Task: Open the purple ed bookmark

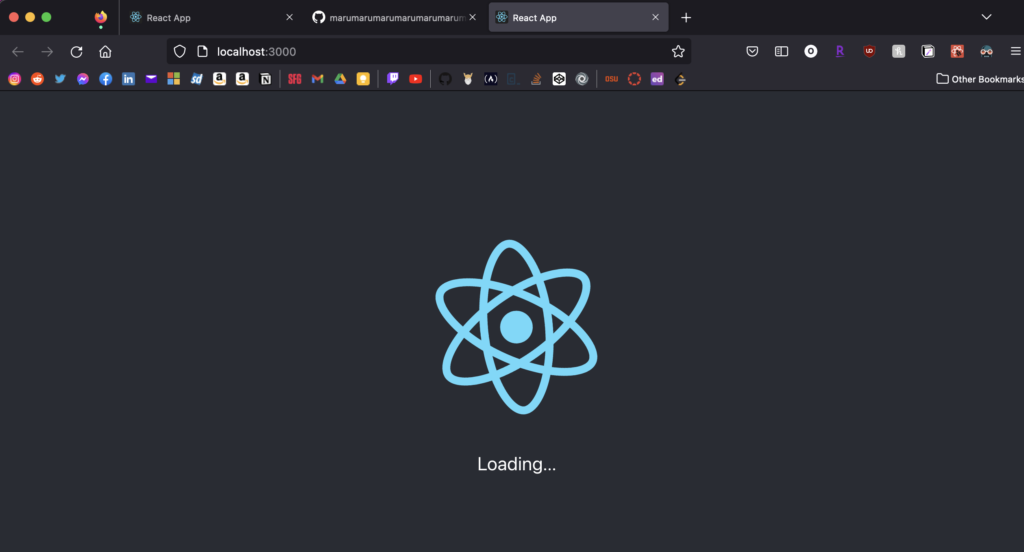Action: tap(657, 79)
